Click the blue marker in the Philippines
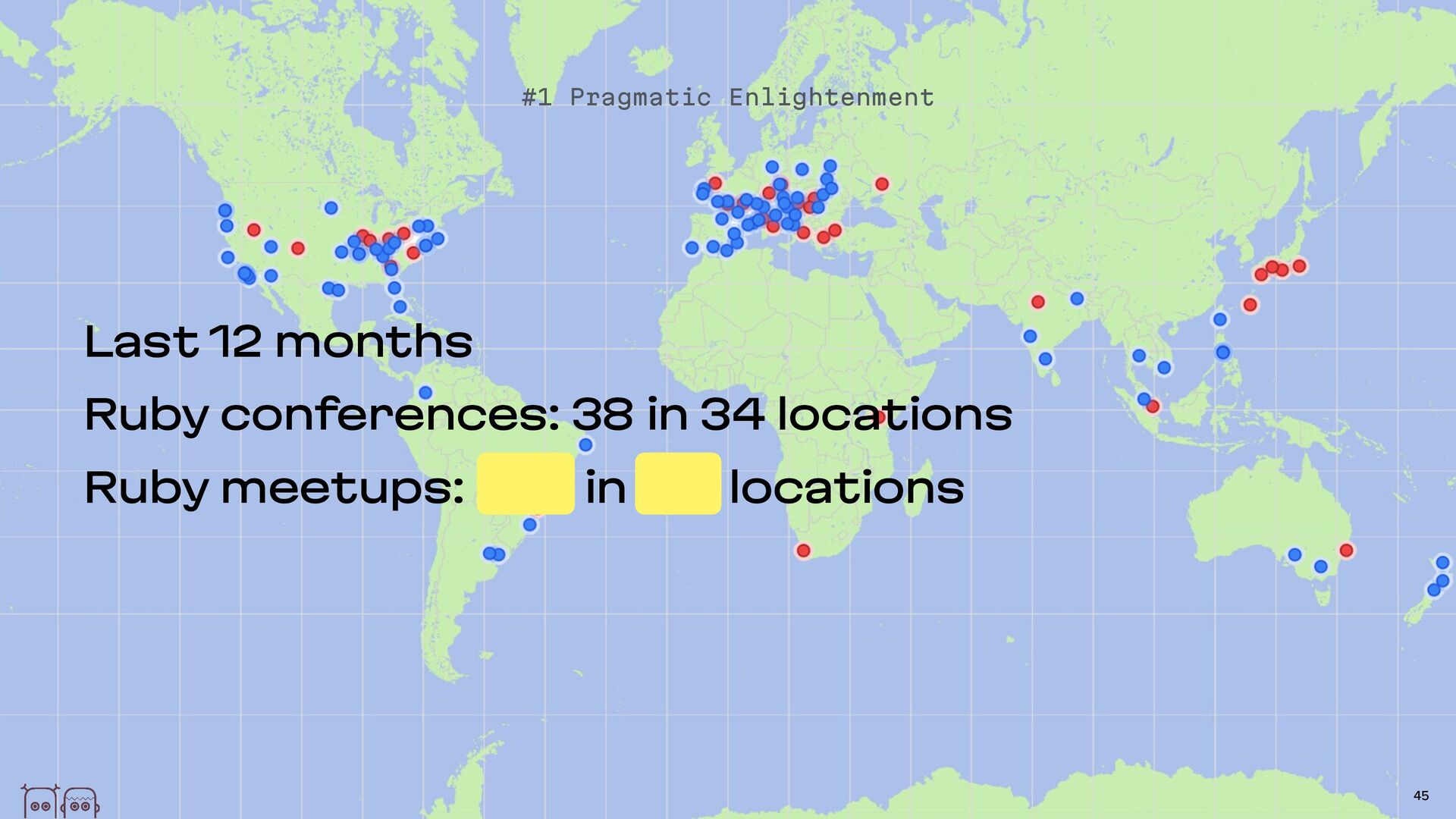The image size is (1456, 819). click(x=1222, y=352)
